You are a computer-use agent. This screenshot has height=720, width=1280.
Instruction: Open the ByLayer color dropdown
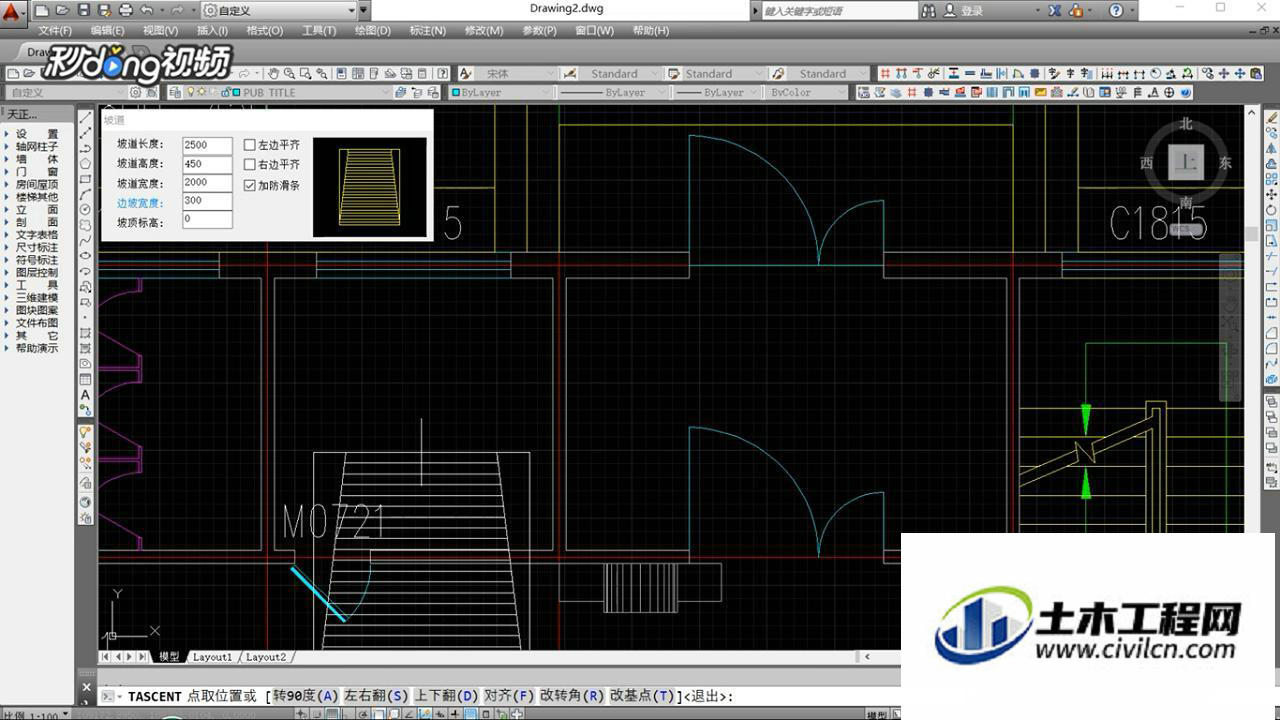tap(501, 92)
